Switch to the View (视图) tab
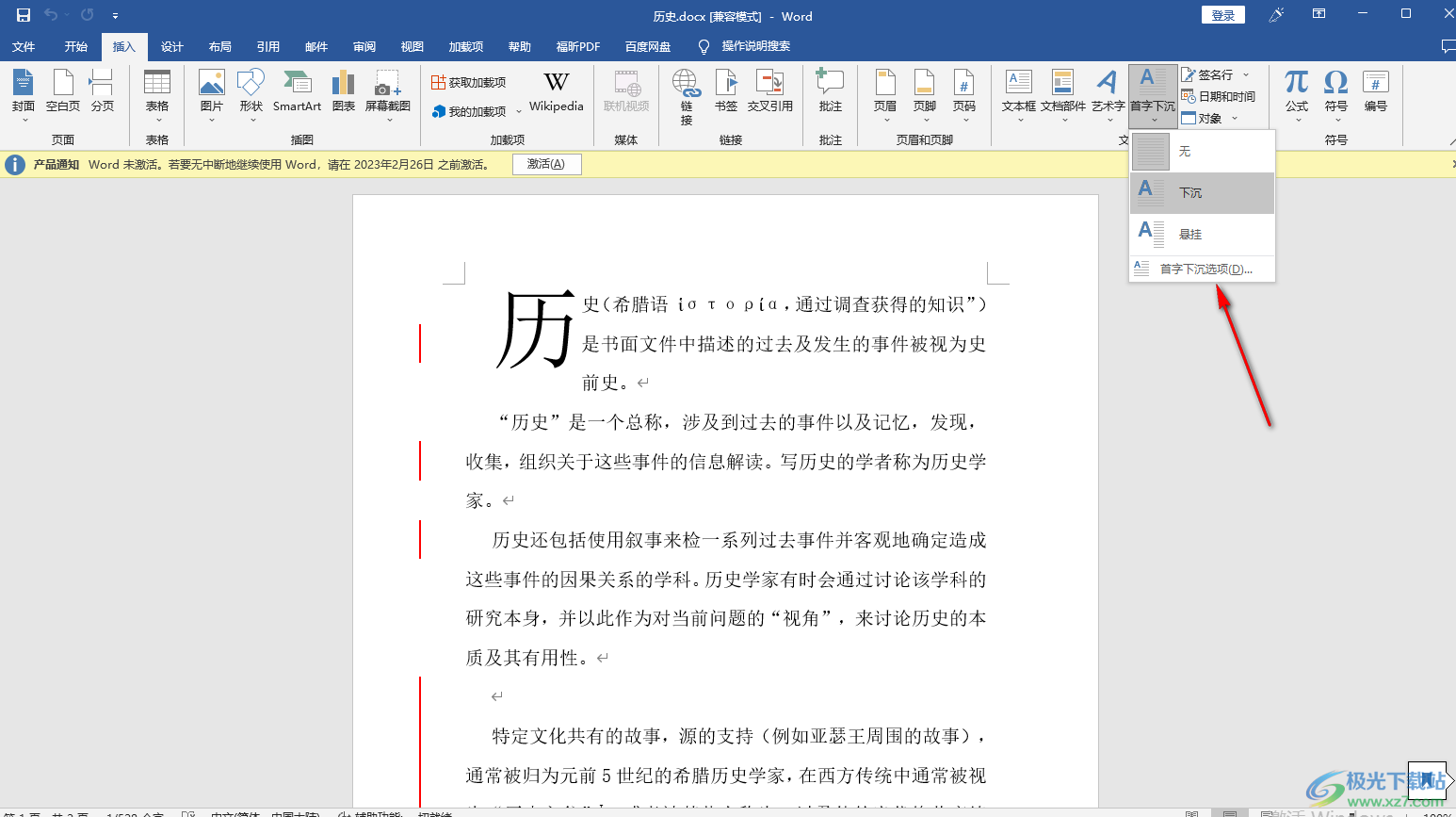1456x817 pixels. click(413, 46)
